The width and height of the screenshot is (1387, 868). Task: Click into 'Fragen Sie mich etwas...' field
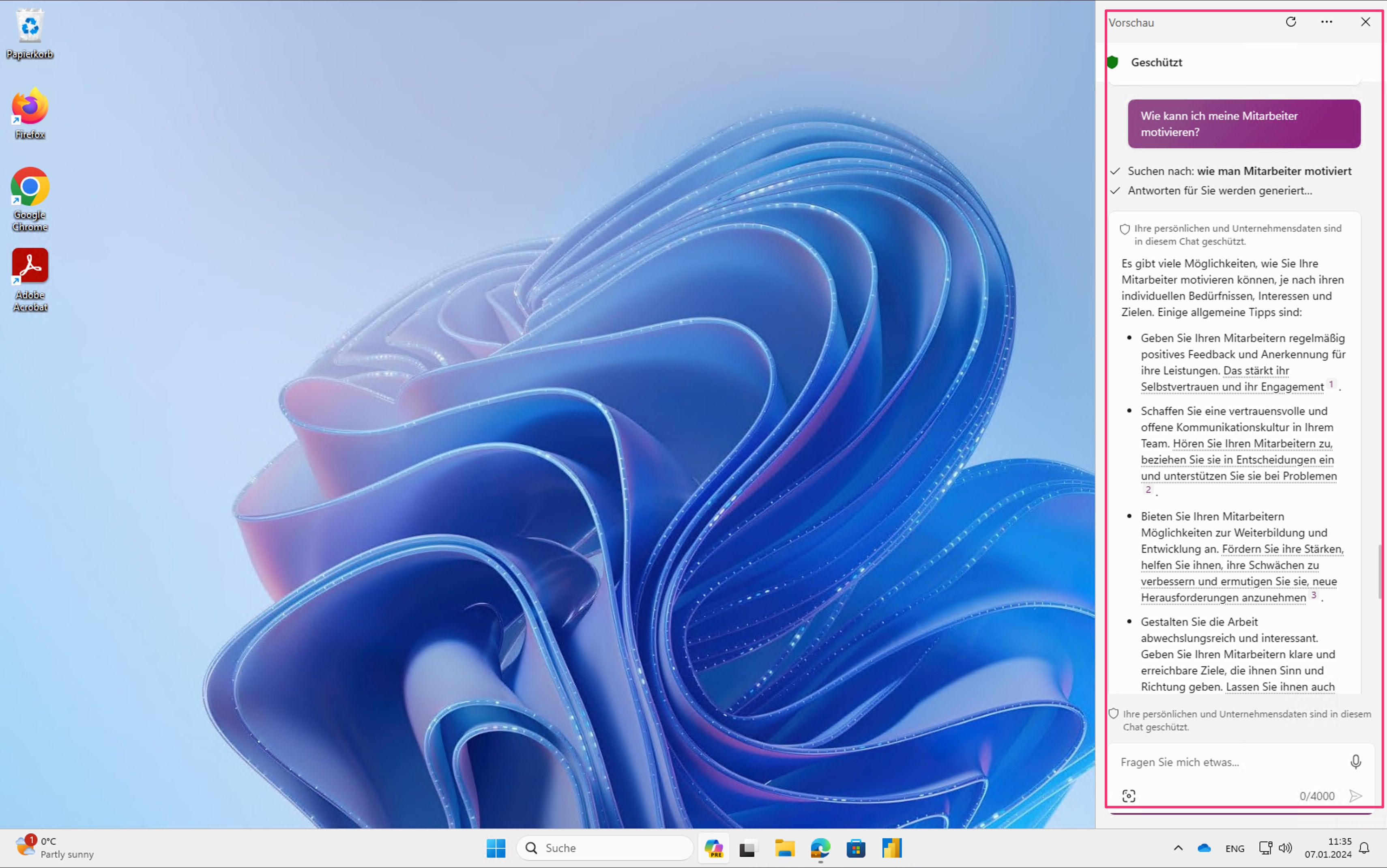click(1228, 762)
